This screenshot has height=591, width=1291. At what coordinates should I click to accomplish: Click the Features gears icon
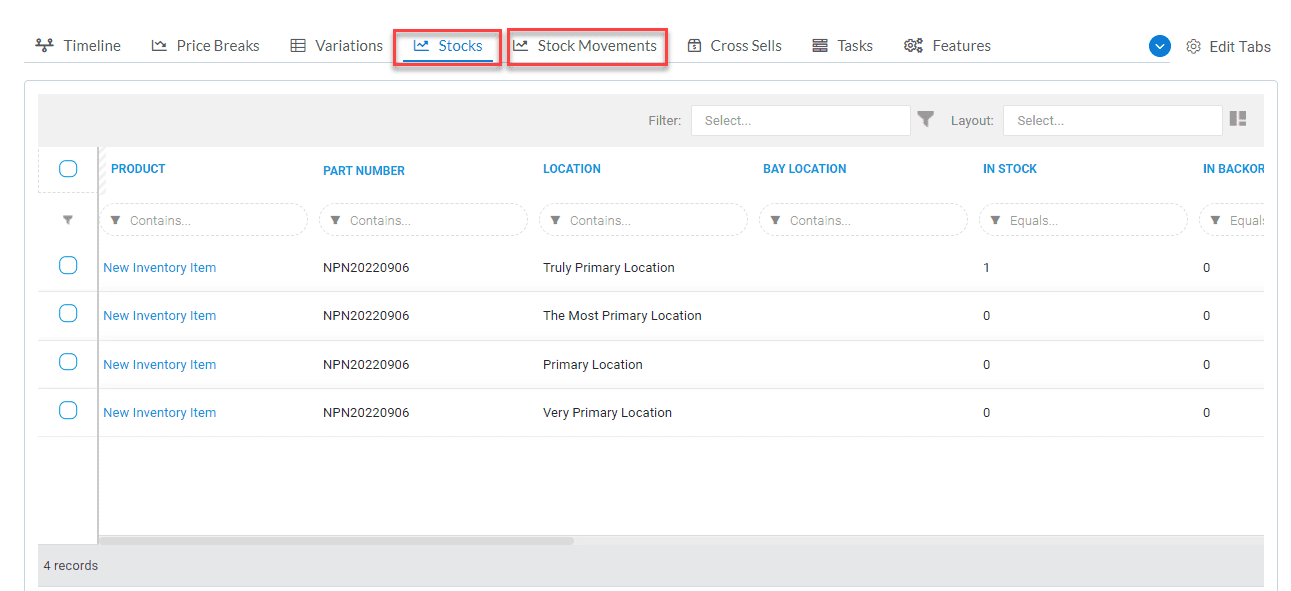[912, 45]
